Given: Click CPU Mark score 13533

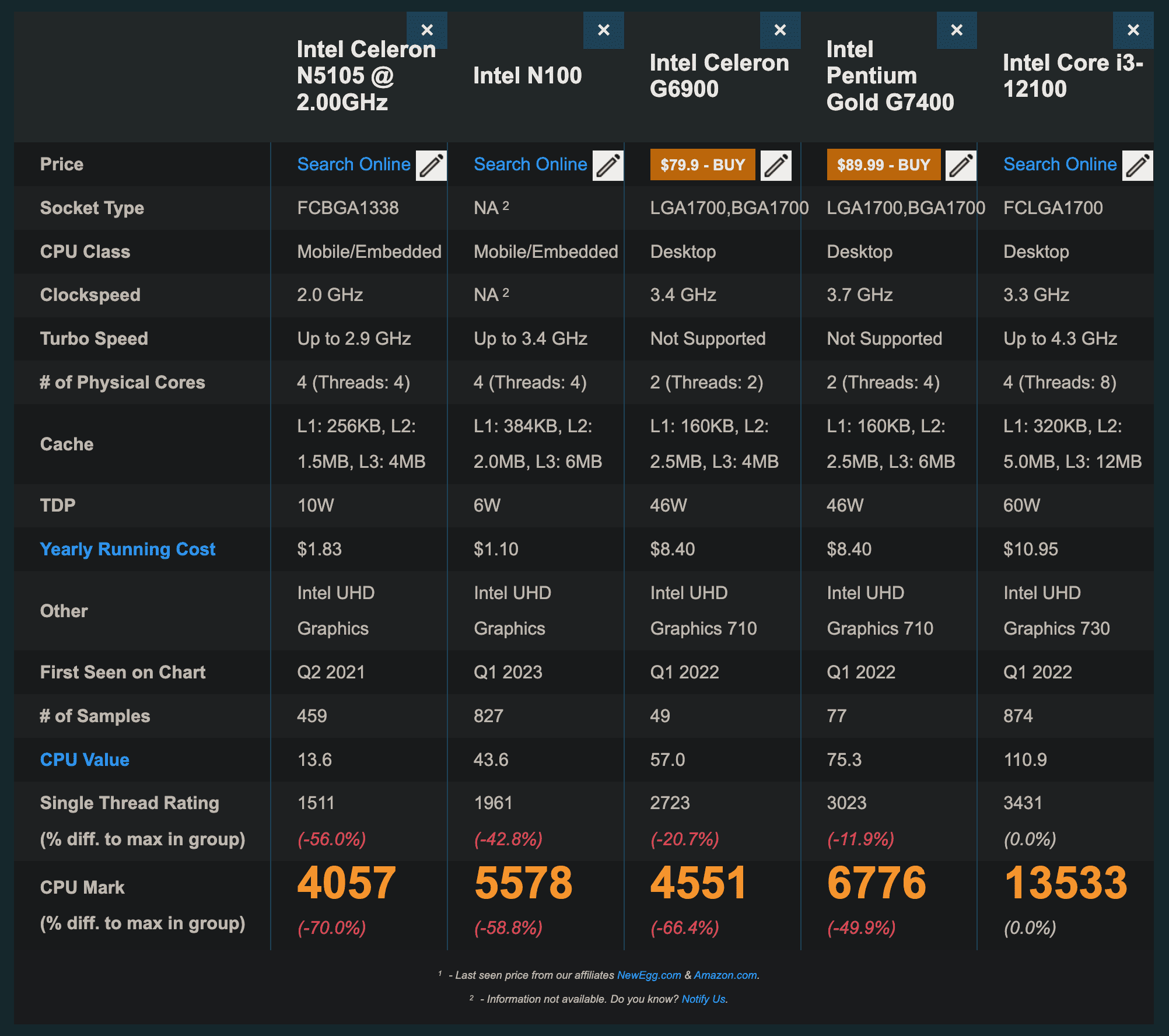Looking at the screenshot, I should 1066,883.
